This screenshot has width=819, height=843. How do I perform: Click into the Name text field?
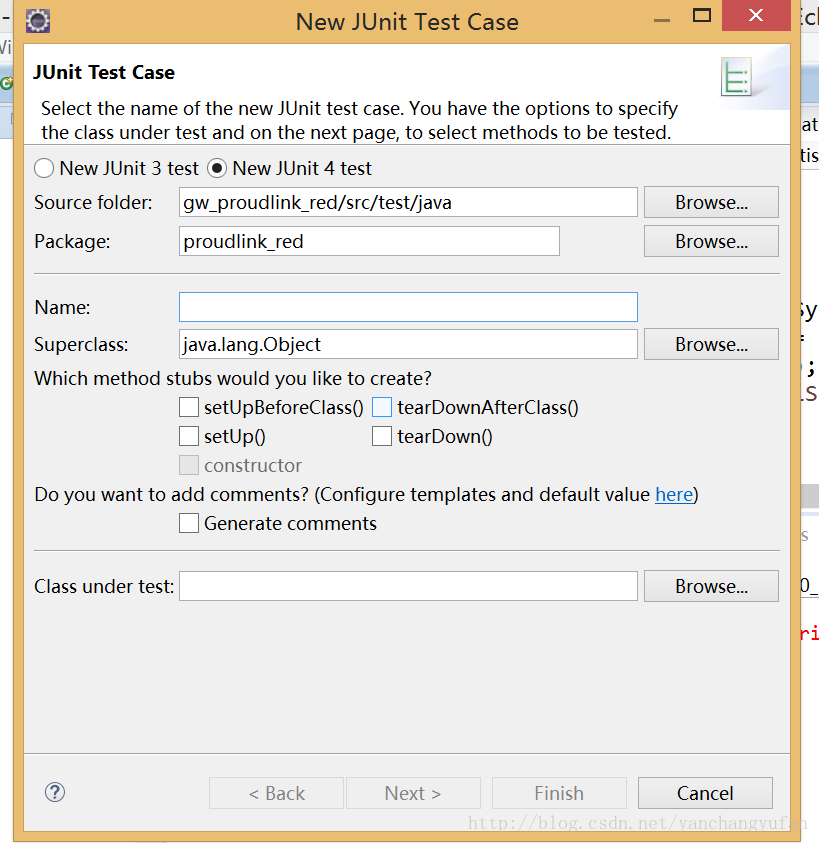click(x=408, y=307)
